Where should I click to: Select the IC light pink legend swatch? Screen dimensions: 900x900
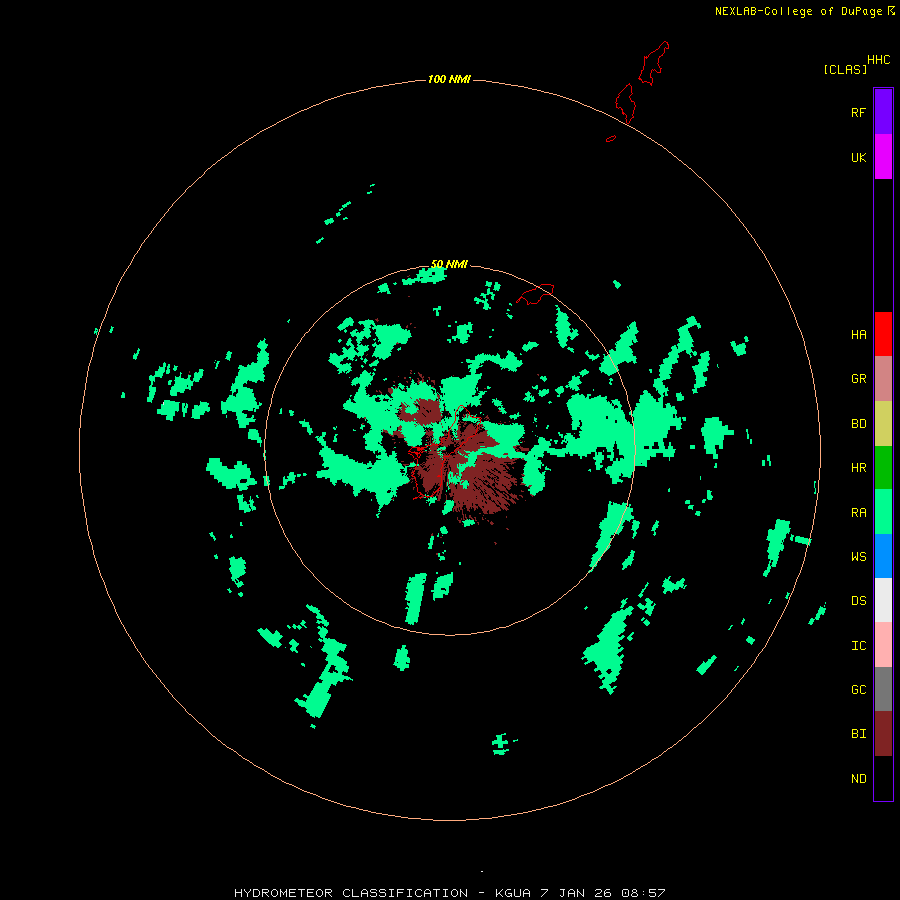tap(883, 645)
